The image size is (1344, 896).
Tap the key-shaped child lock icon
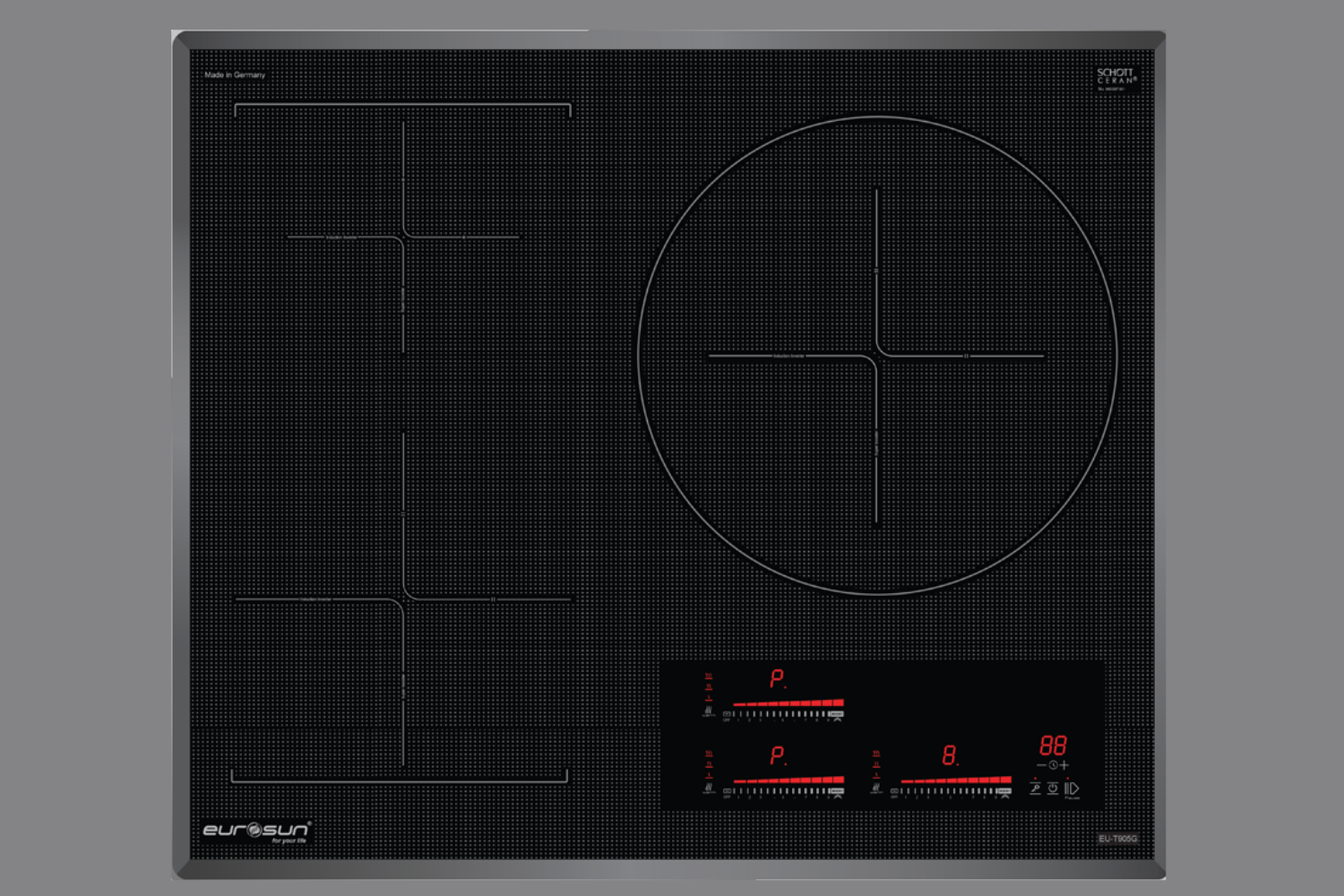click(x=1035, y=788)
